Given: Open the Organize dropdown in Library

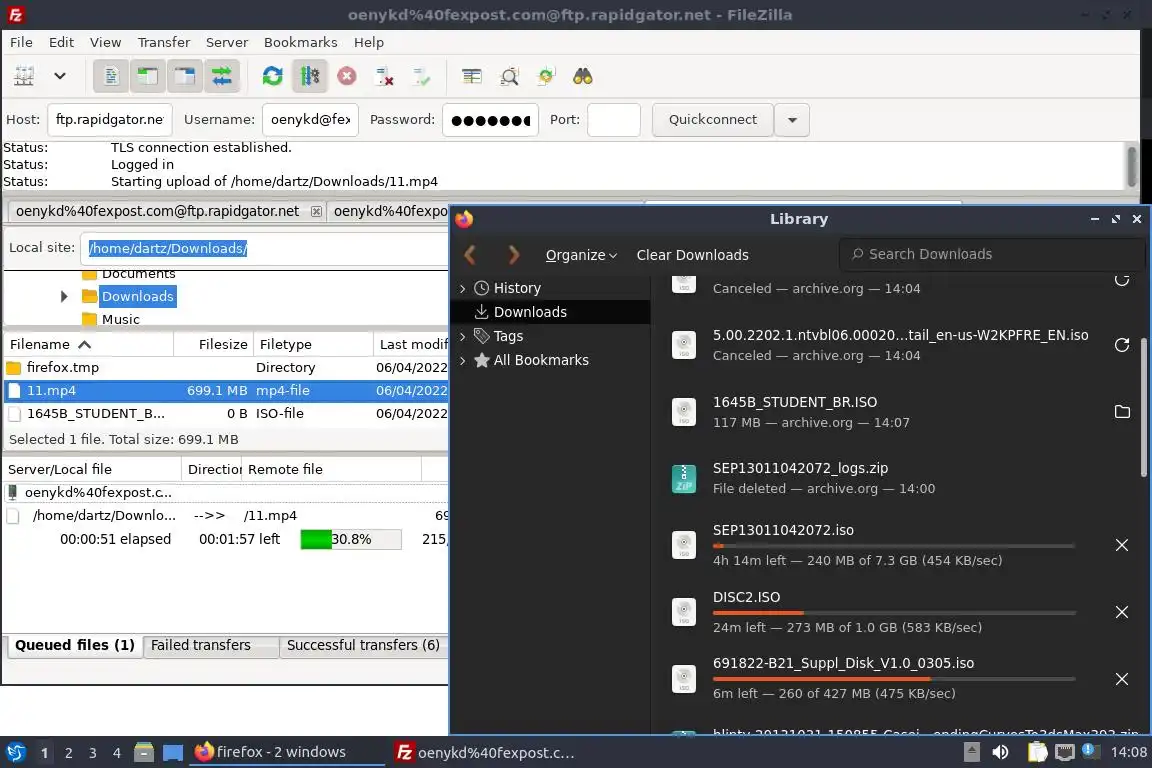Looking at the screenshot, I should tap(581, 254).
